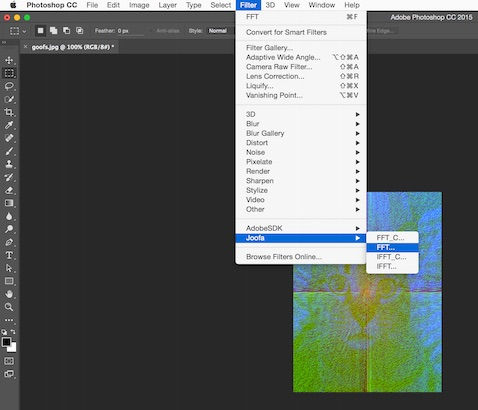Viewport: 478px width, 410px height.
Task: Choose FFT_C... in the Joofa submenu
Action: point(392,238)
